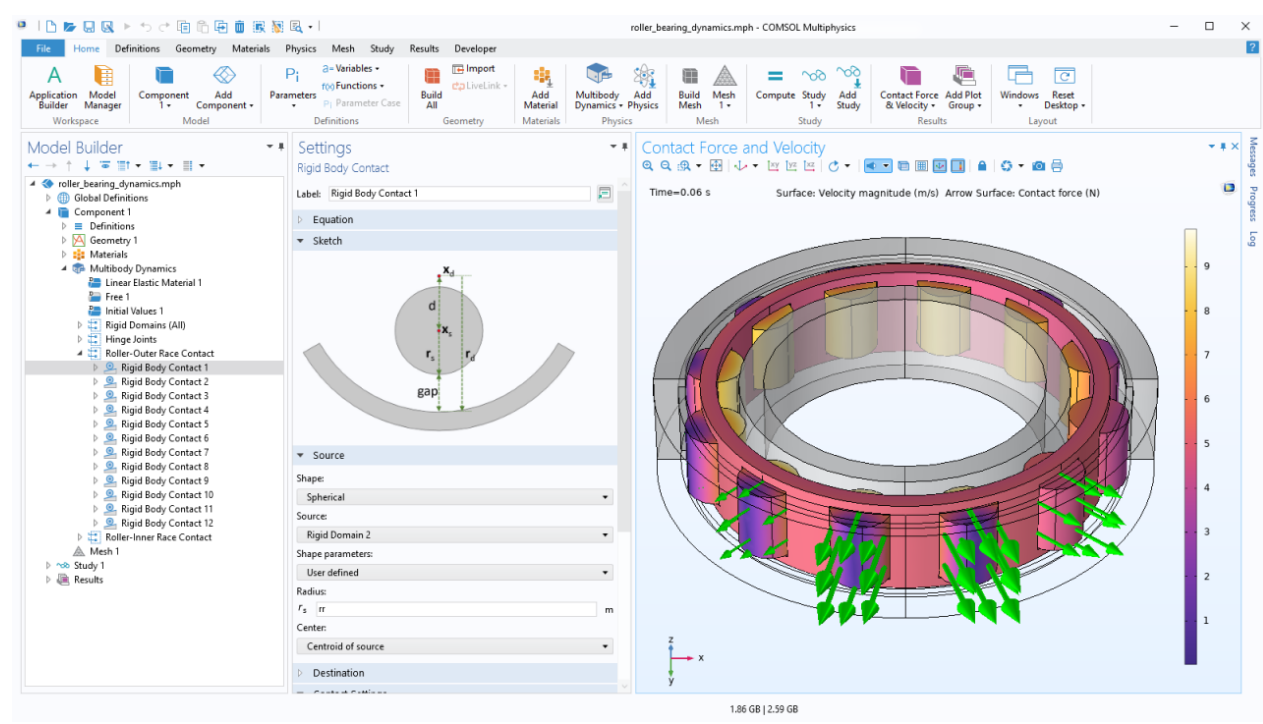Select the Linear Elastic Material 1 node
The width and height of the screenshot is (1263, 724).
coord(153,283)
